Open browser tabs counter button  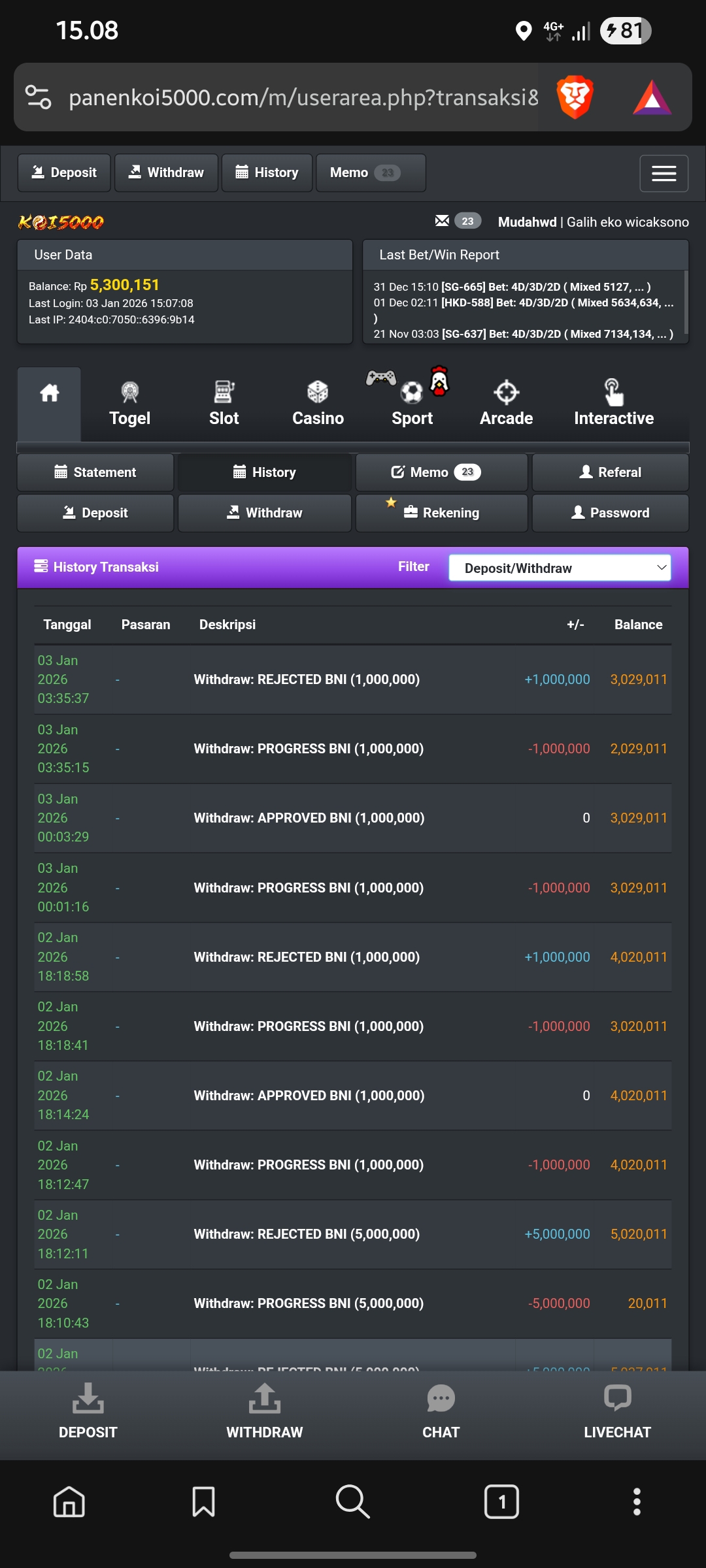tap(501, 1501)
